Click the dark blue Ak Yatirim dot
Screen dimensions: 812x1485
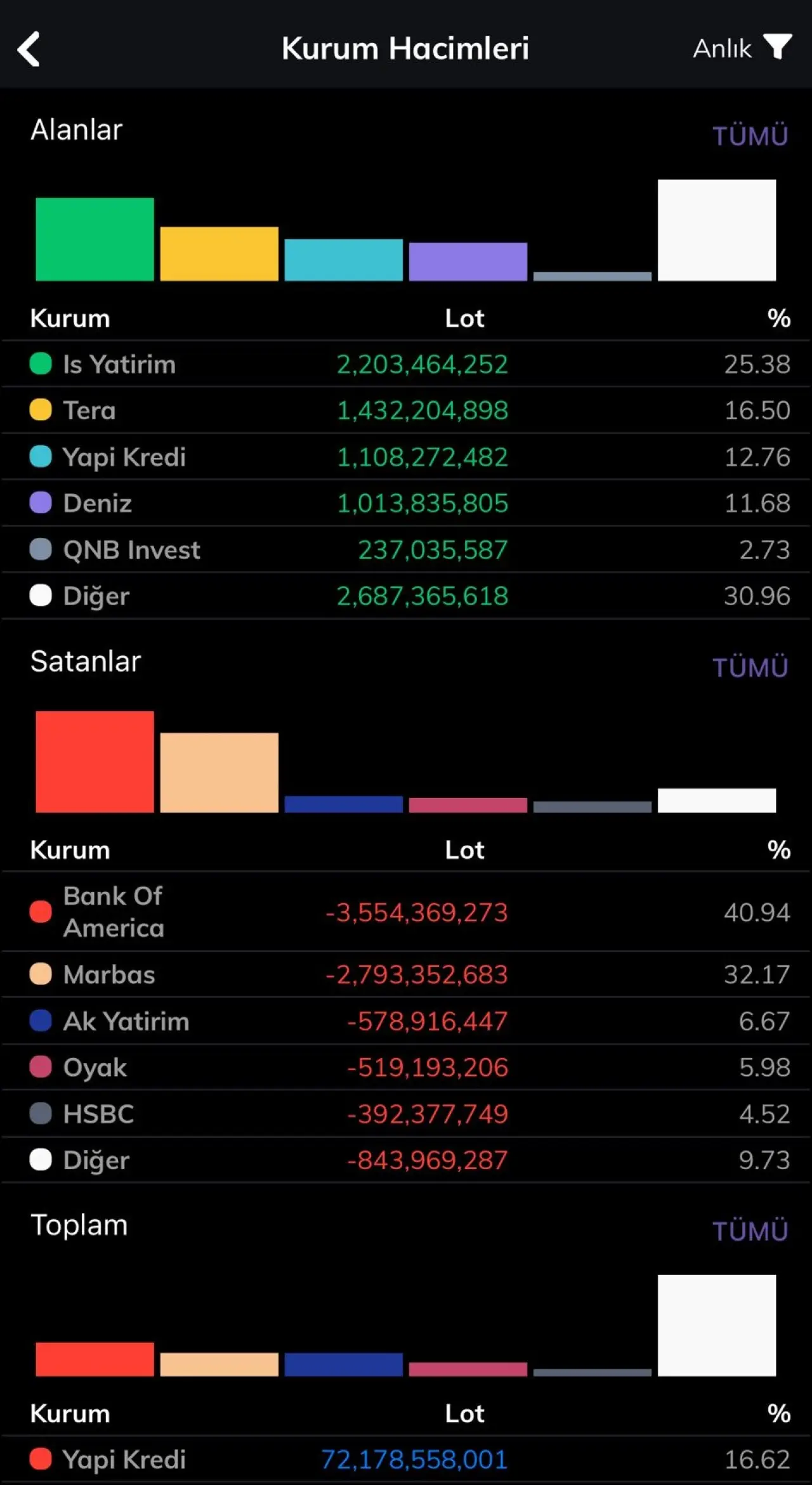click(x=41, y=1021)
